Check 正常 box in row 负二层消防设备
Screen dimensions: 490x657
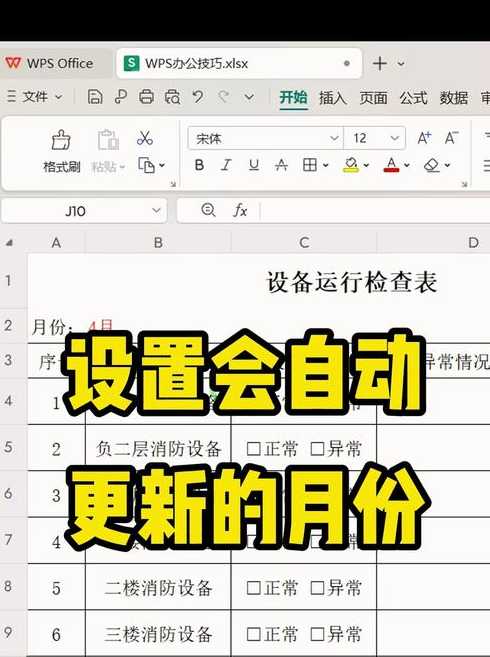pos(253,449)
